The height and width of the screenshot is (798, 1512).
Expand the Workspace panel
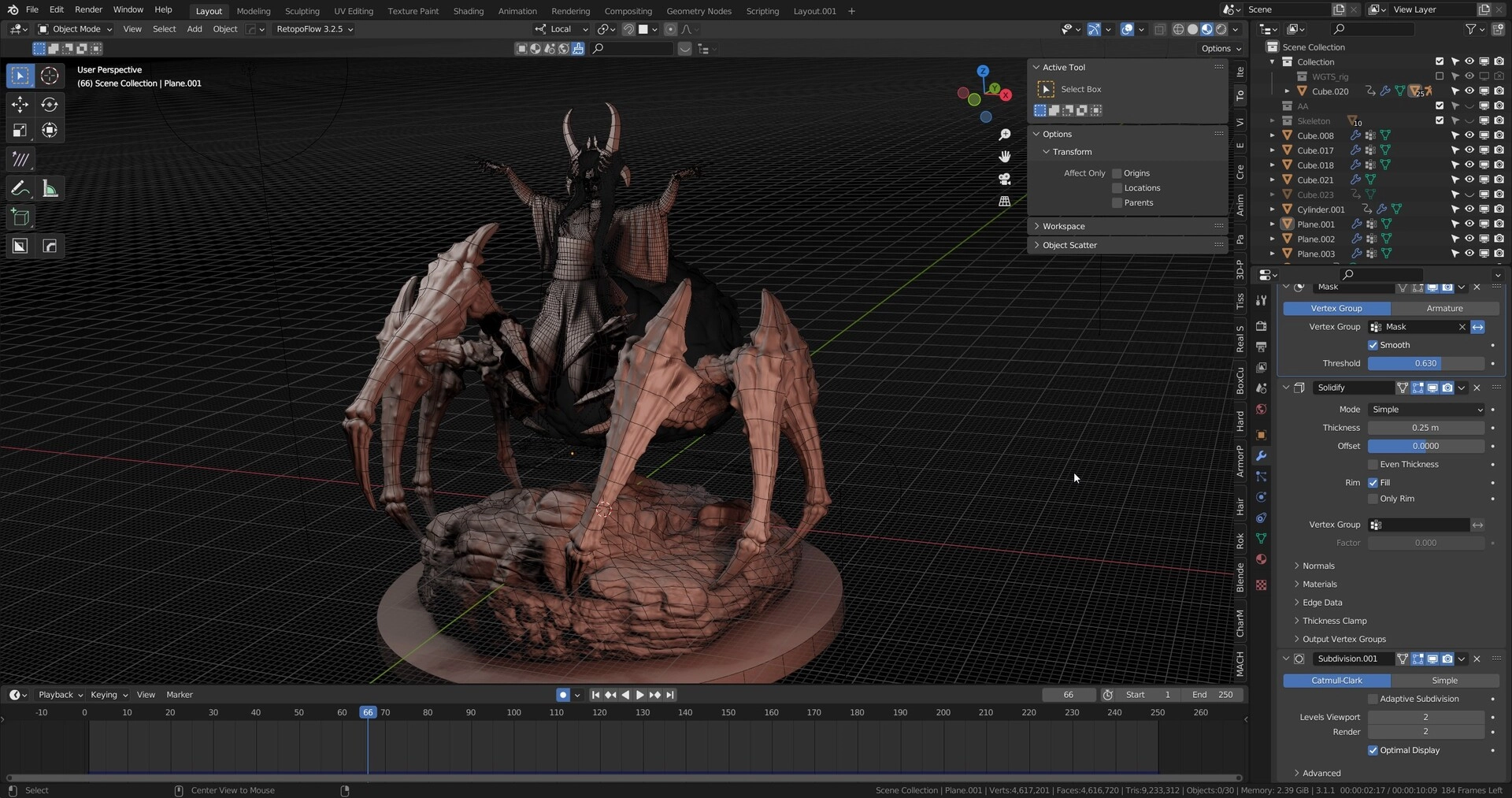(x=1063, y=226)
